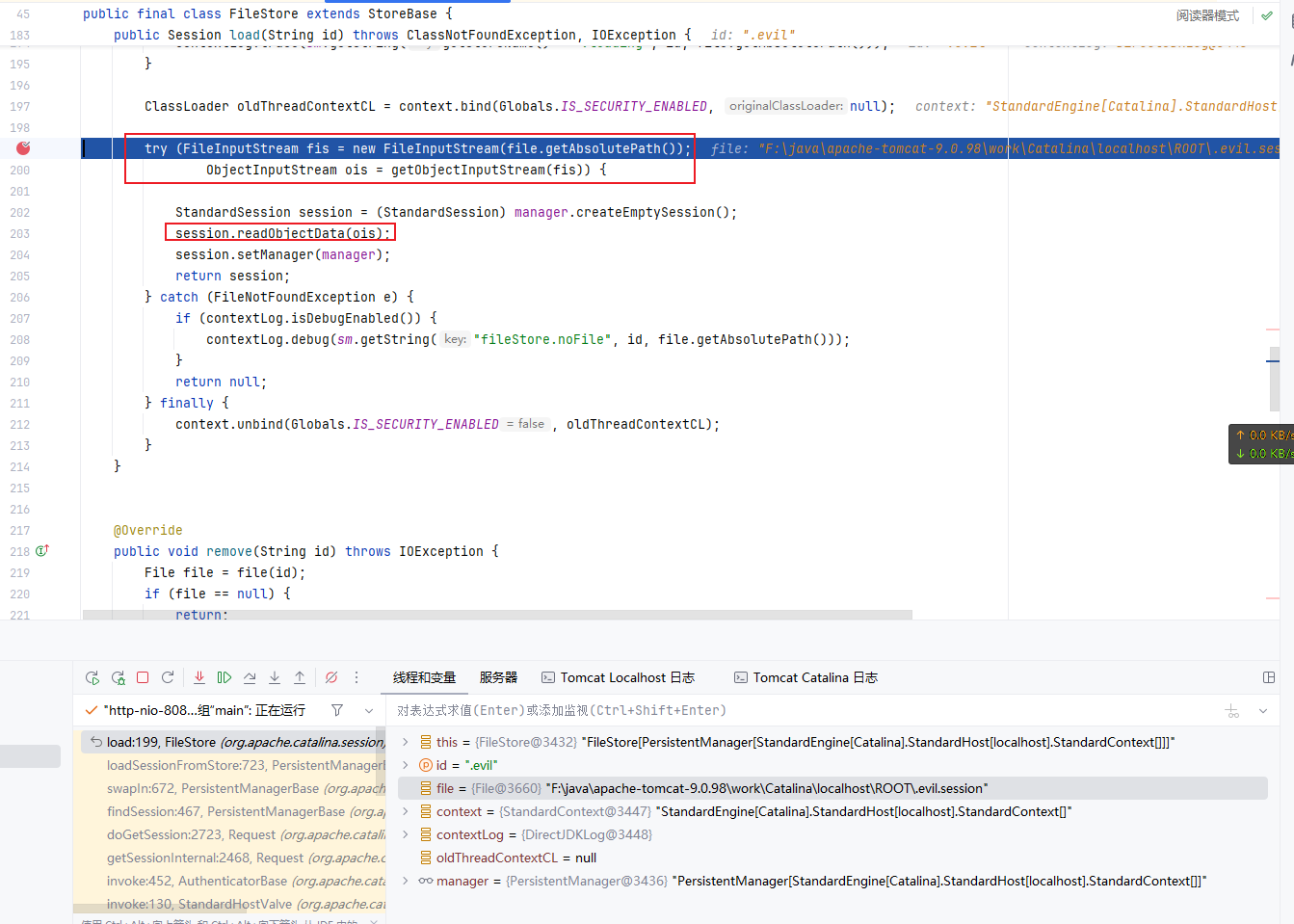The height and width of the screenshot is (924, 1294).
Task: Toggle reader mode (阅读器模式)
Action: tap(1207, 15)
